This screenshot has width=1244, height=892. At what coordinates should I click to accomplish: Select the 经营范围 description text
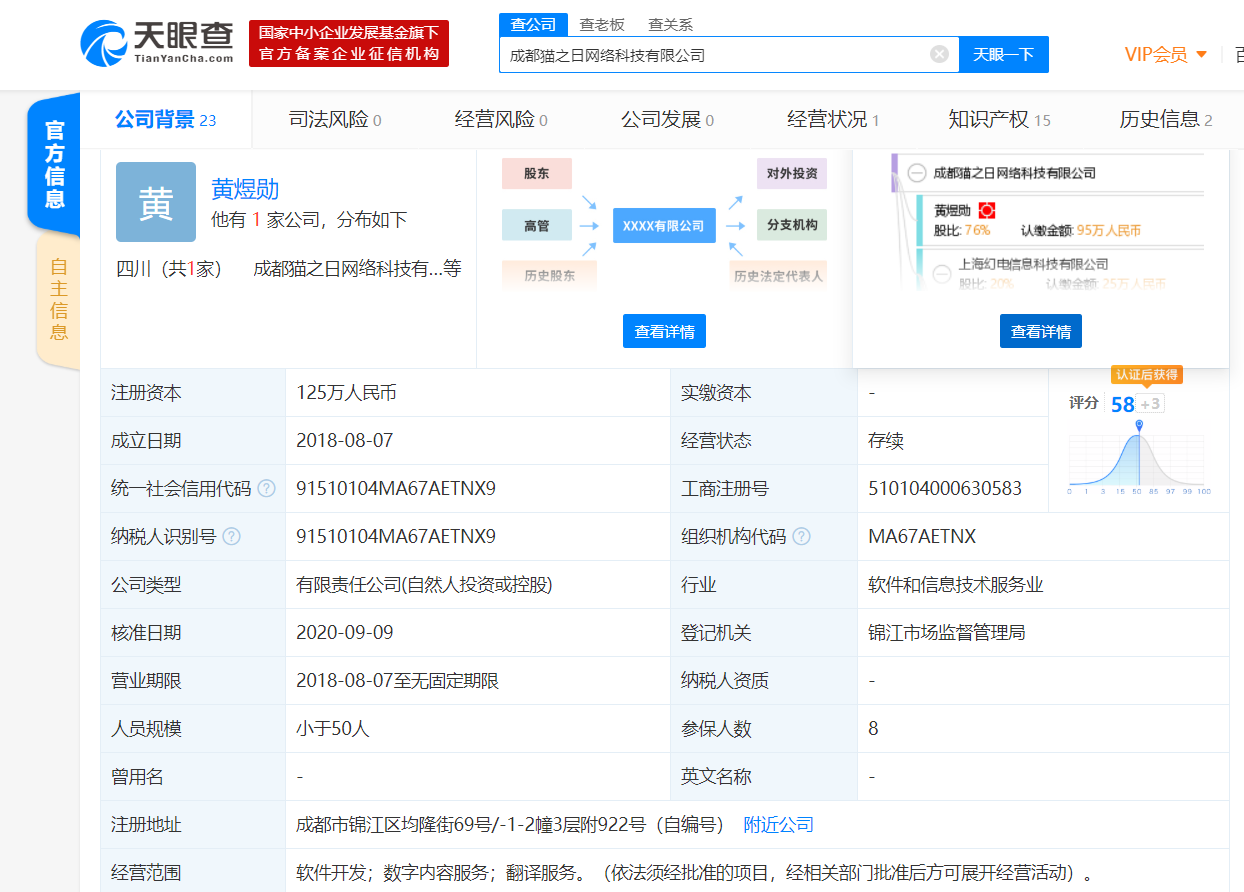(x=696, y=873)
